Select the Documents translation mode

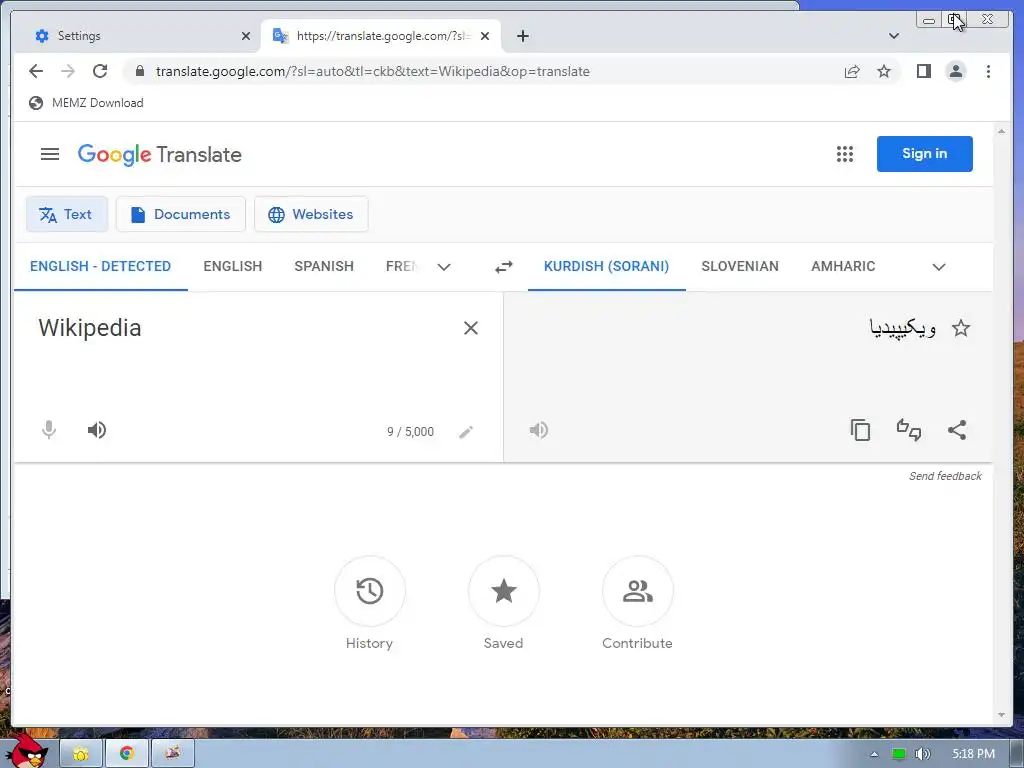click(x=181, y=214)
